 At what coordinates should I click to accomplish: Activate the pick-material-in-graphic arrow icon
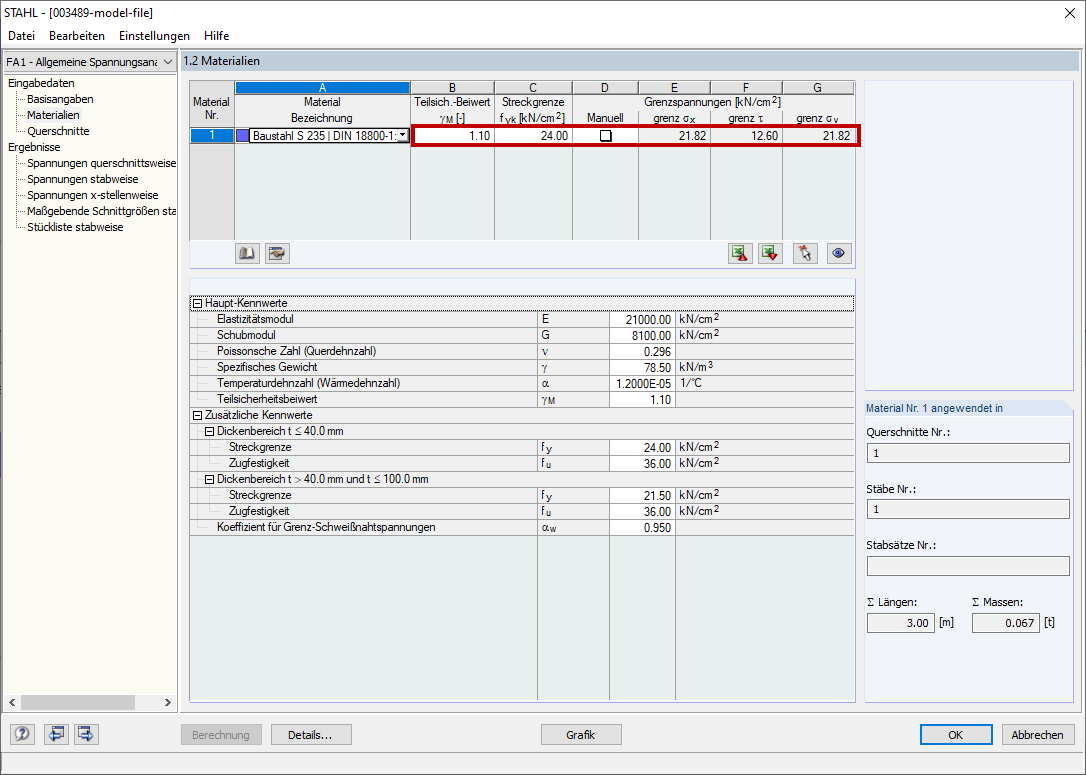tap(804, 252)
